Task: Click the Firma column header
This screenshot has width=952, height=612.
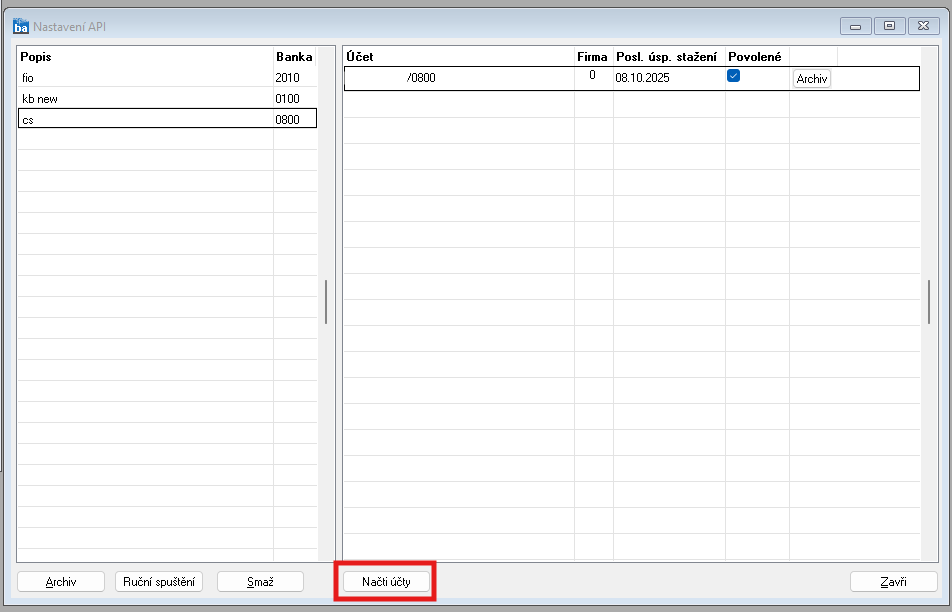Action: coord(593,56)
